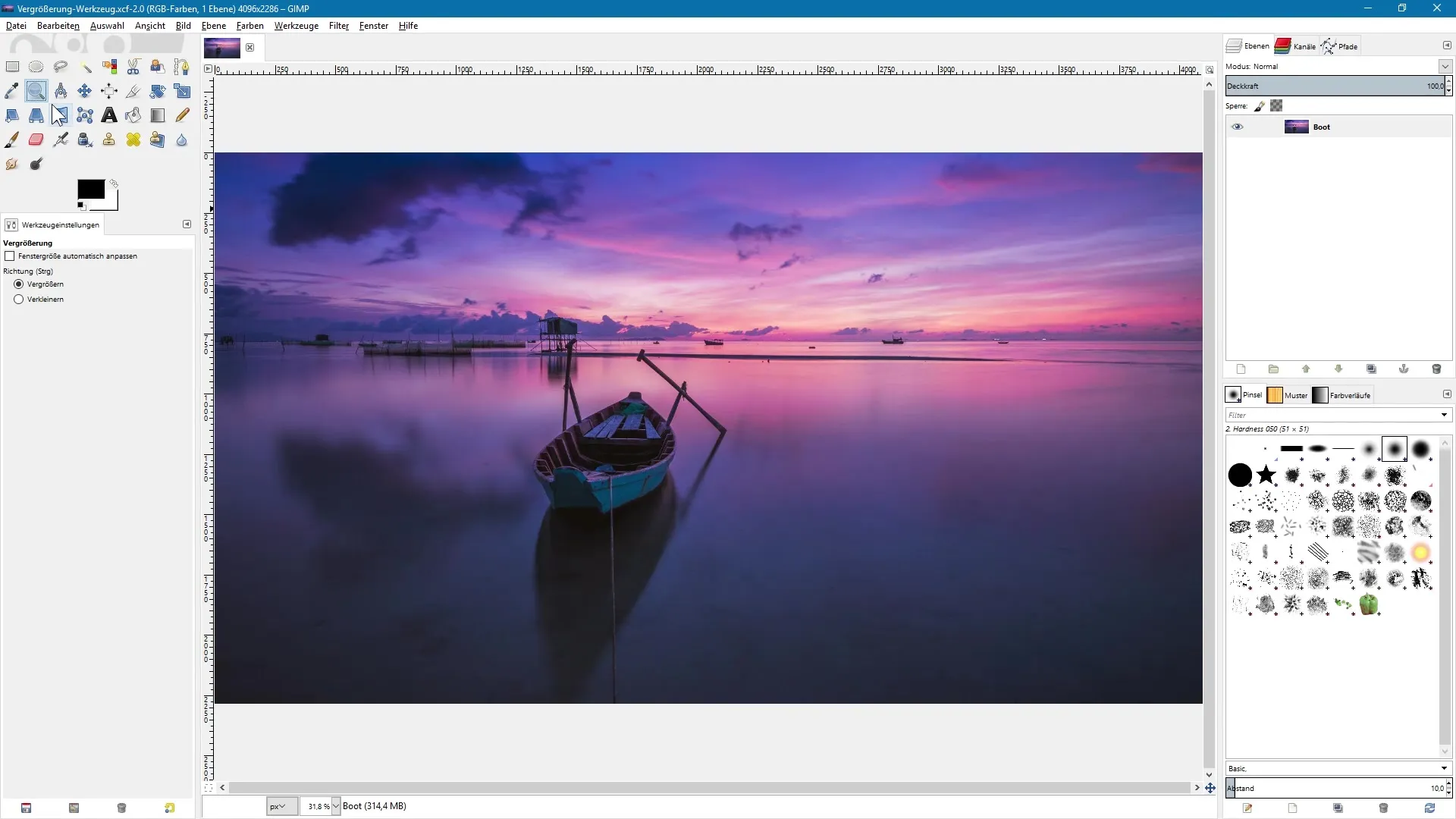Select the Text tool
1456x819 pixels.
coord(109,115)
